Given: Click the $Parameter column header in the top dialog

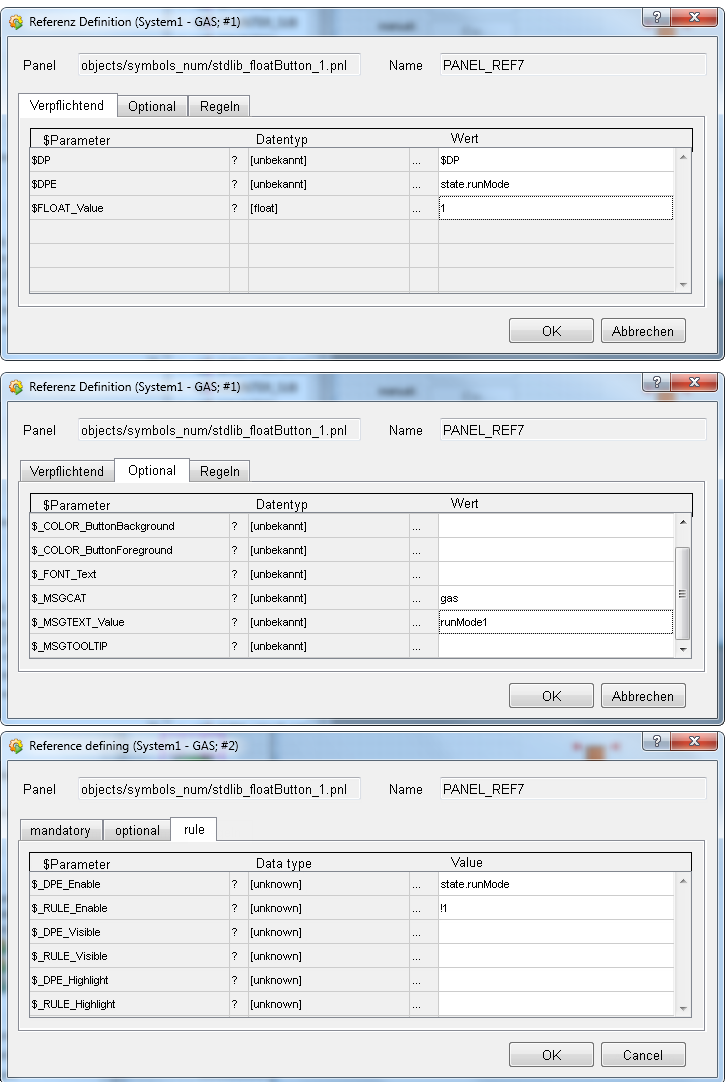Looking at the screenshot, I should (77, 140).
